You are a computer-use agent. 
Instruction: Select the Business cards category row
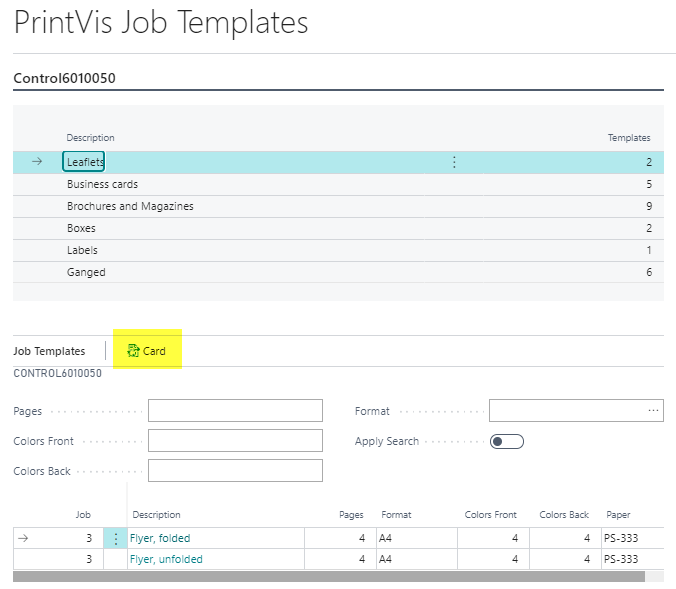pyautogui.click(x=338, y=184)
